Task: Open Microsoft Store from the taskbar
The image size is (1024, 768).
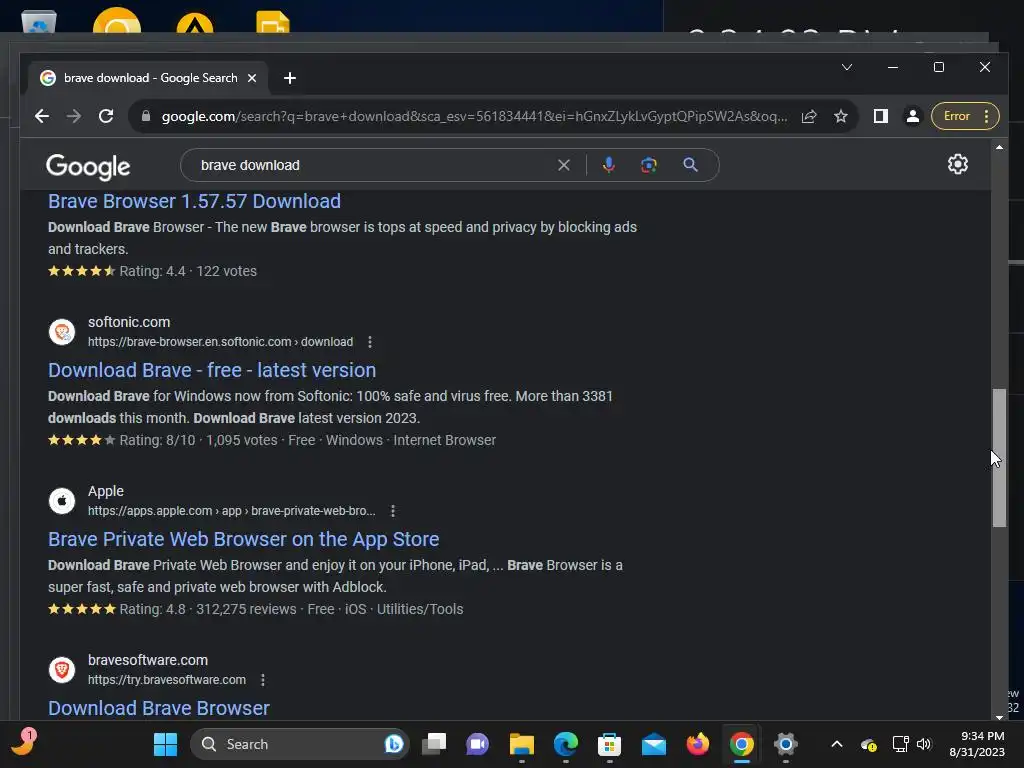Action: tap(609, 744)
